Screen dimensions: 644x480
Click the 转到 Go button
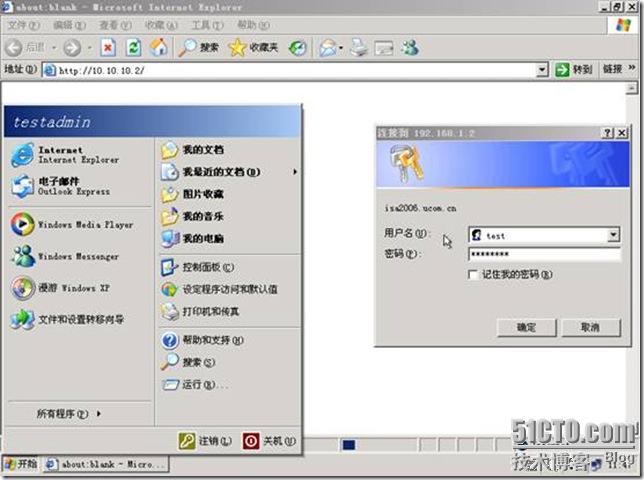(574, 69)
